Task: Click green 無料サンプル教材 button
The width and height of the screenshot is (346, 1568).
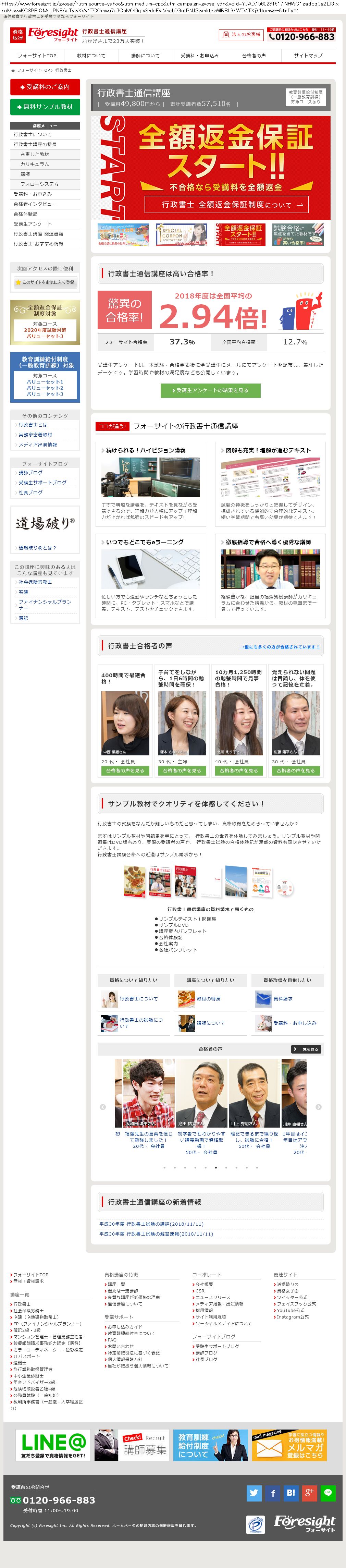Action: coord(45,107)
